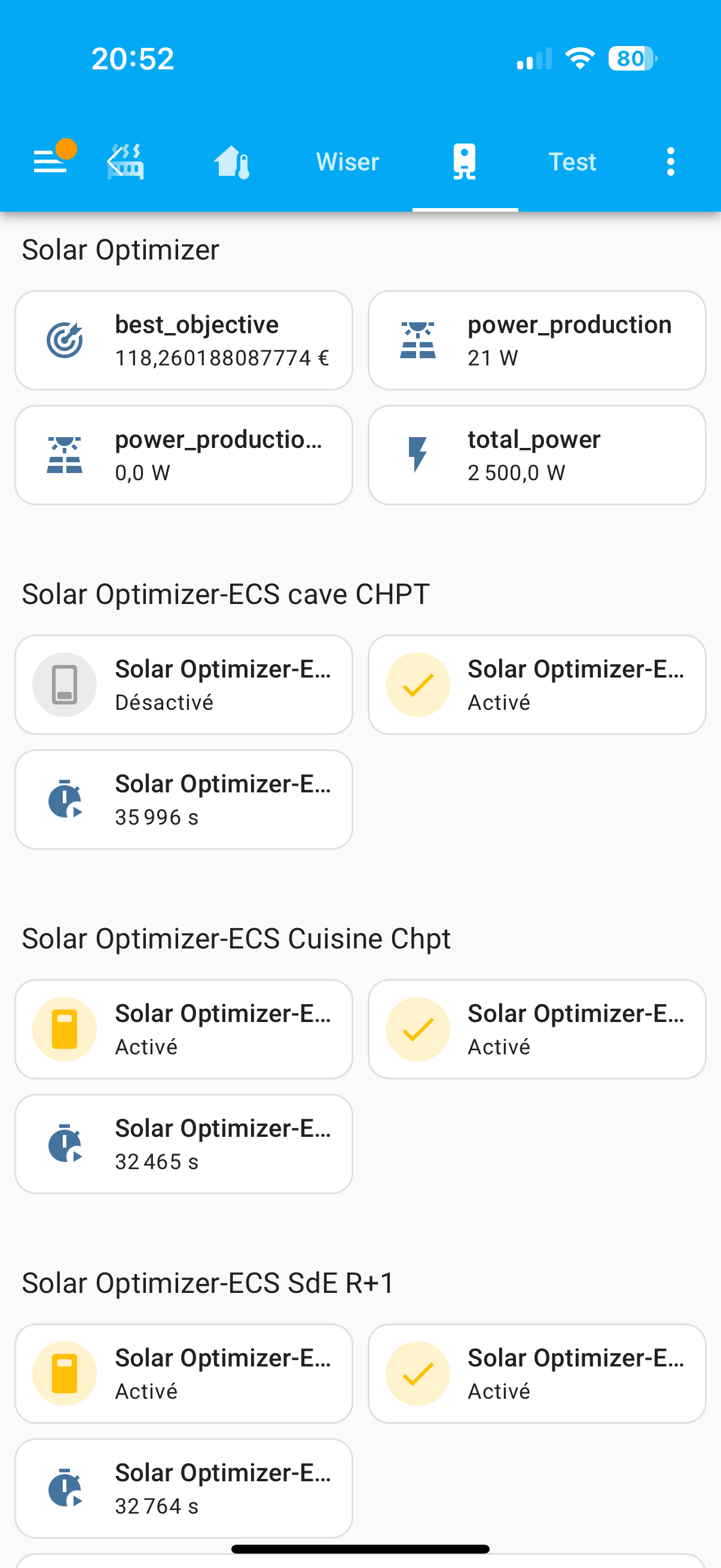Image resolution: width=721 pixels, height=1568 pixels.
Task: Tap the best_objective target icon
Action: (x=65, y=340)
